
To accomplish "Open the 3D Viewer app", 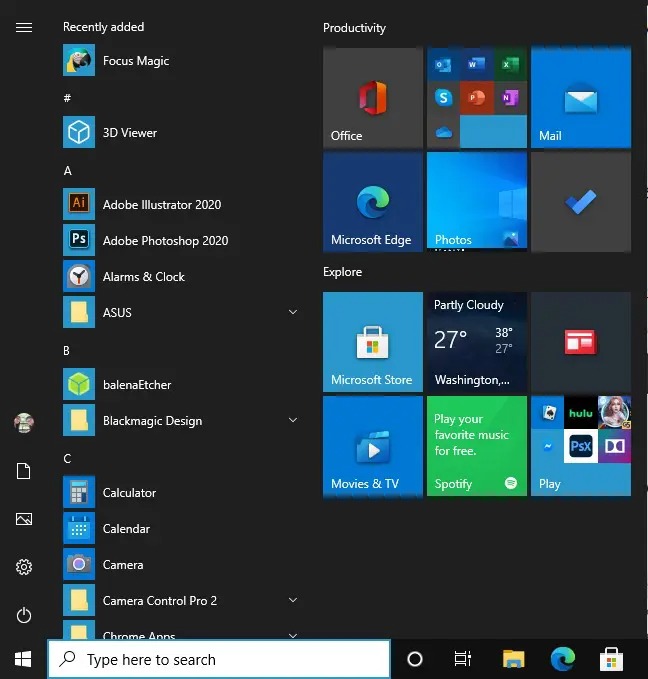I will pyautogui.click(x=129, y=133).
